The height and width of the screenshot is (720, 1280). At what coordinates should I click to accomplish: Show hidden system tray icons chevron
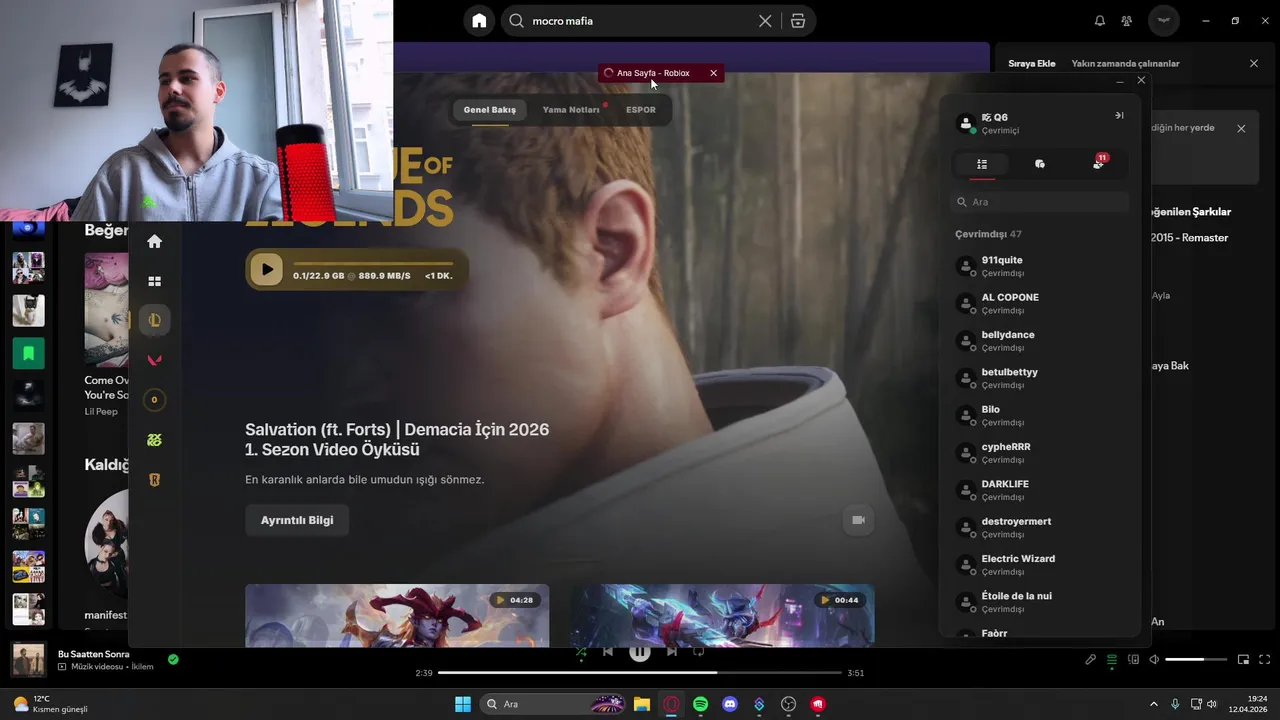click(x=1153, y=704)
